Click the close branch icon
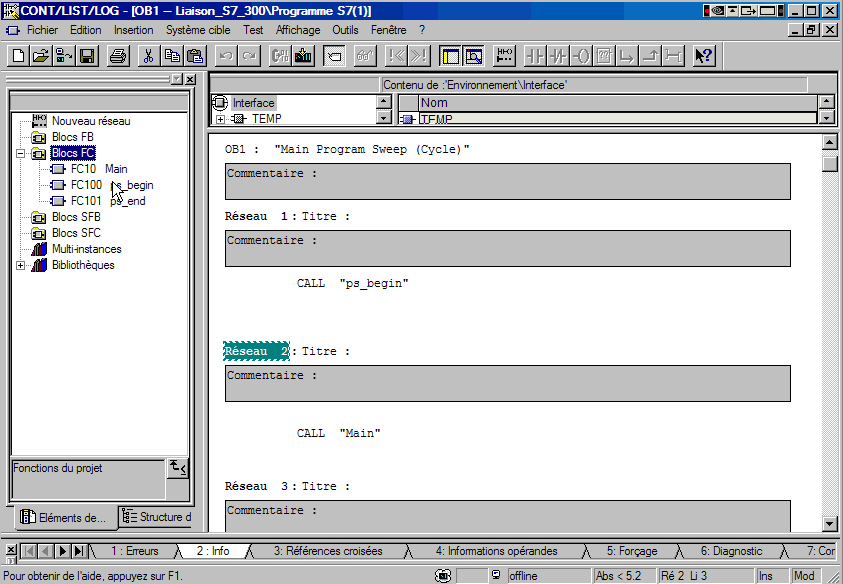The image size is (843, 584). click(x=651, y=56)
